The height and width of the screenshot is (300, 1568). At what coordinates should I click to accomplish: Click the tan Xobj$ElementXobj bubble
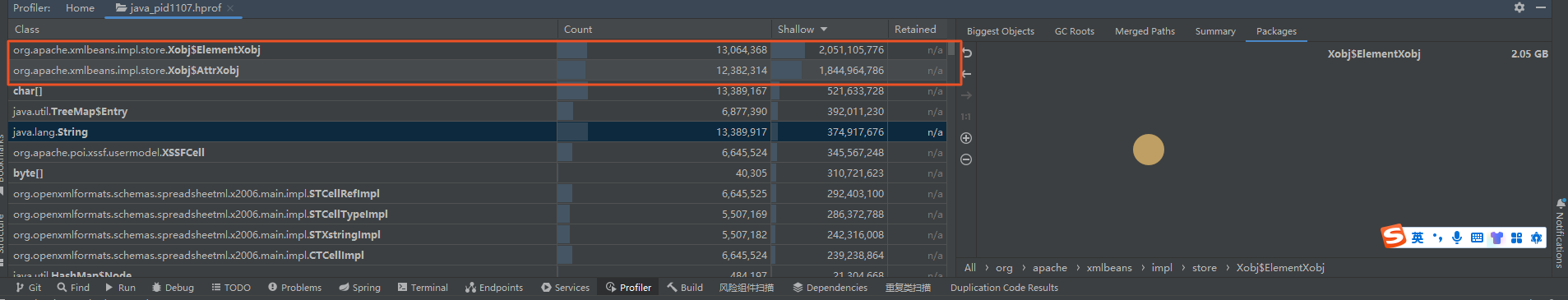(1149, 150)
